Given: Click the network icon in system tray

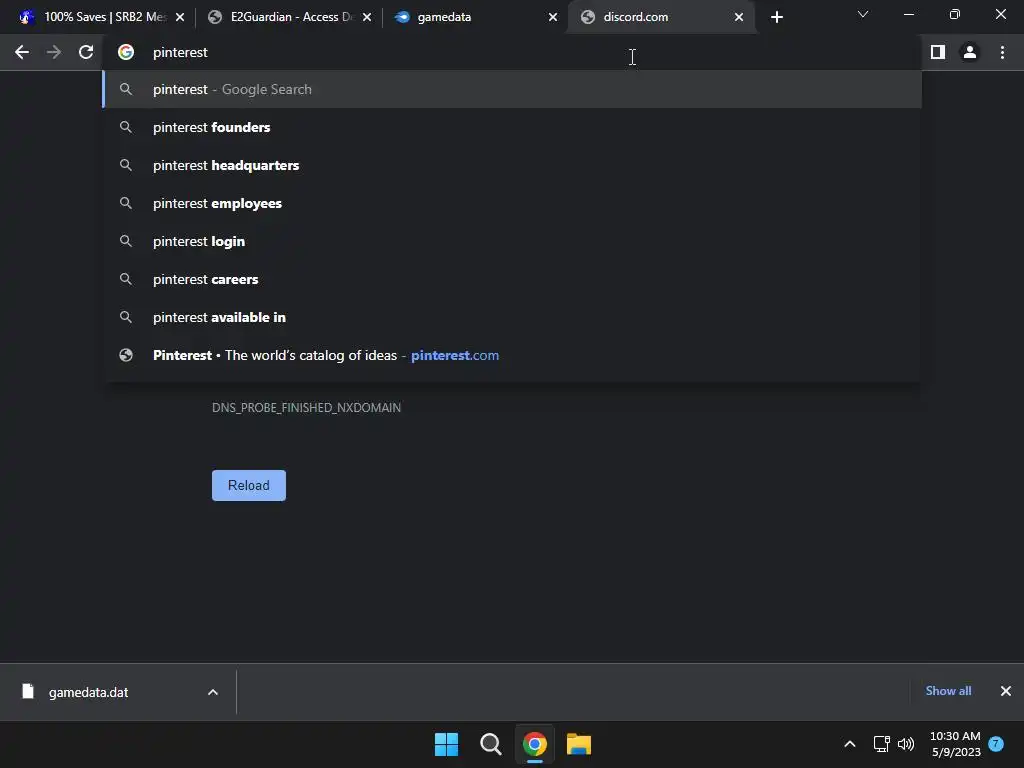Looking at the screenshot, I should tap(882, 744).
